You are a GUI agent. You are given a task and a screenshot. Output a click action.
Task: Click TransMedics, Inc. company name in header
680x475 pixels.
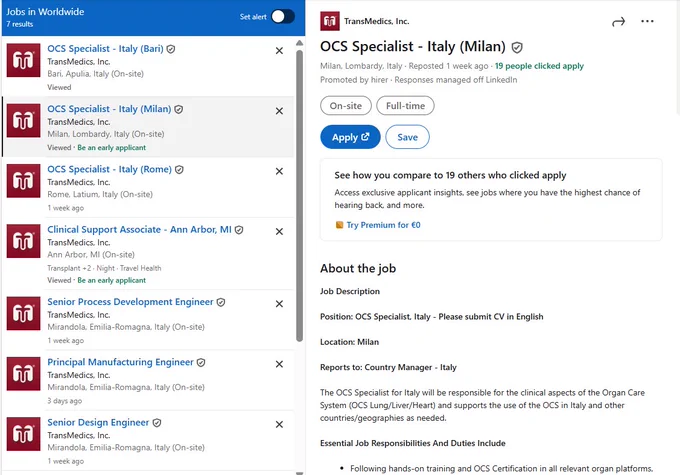pos(376,21)
